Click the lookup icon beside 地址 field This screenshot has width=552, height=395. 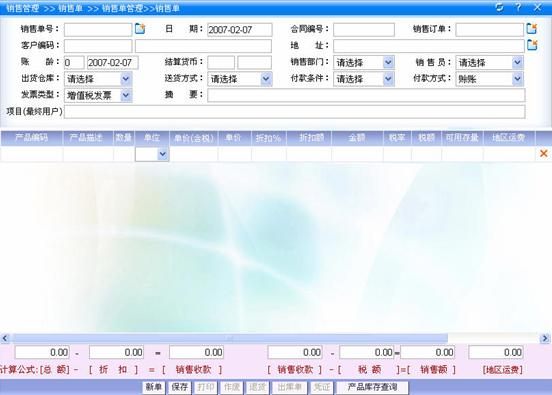(x=532, y=45)
